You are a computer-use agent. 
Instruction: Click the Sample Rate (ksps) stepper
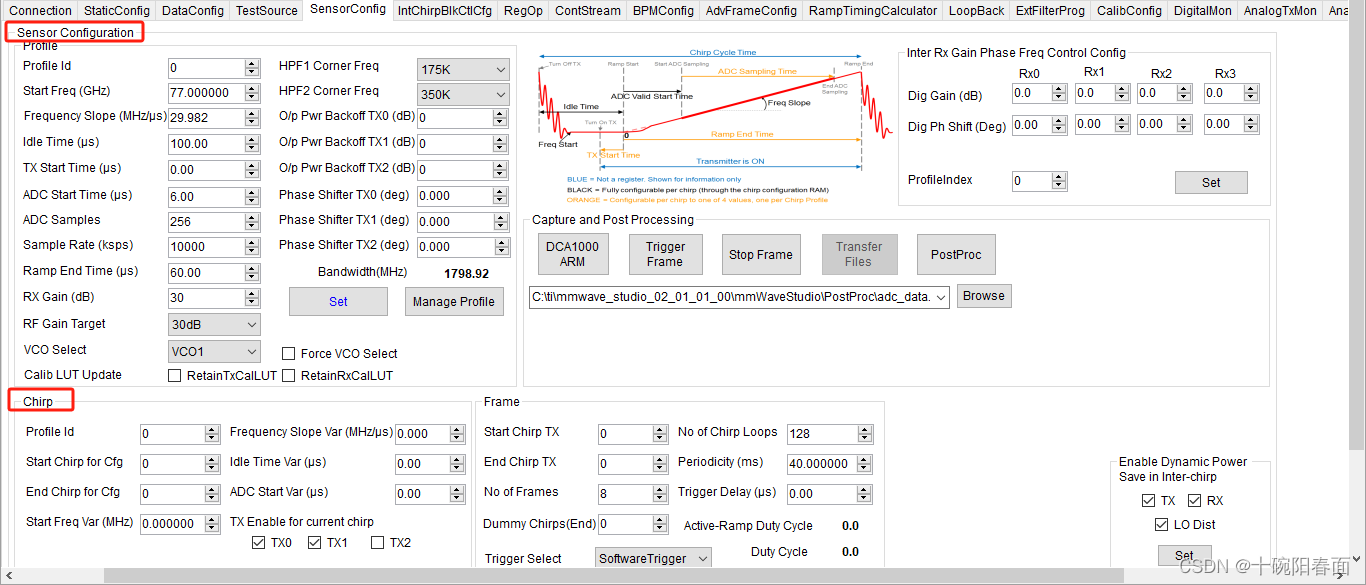tap(252, 247)
